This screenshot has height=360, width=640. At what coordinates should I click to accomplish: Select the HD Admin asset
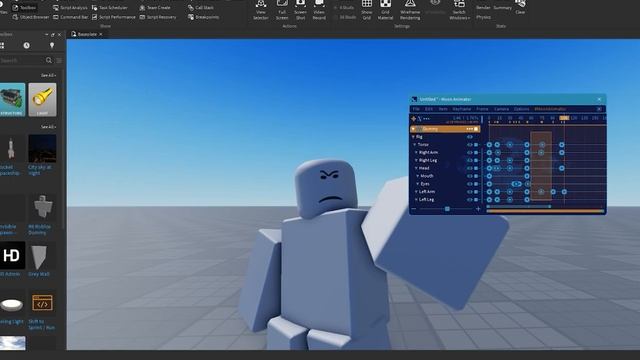pos(12,259)
